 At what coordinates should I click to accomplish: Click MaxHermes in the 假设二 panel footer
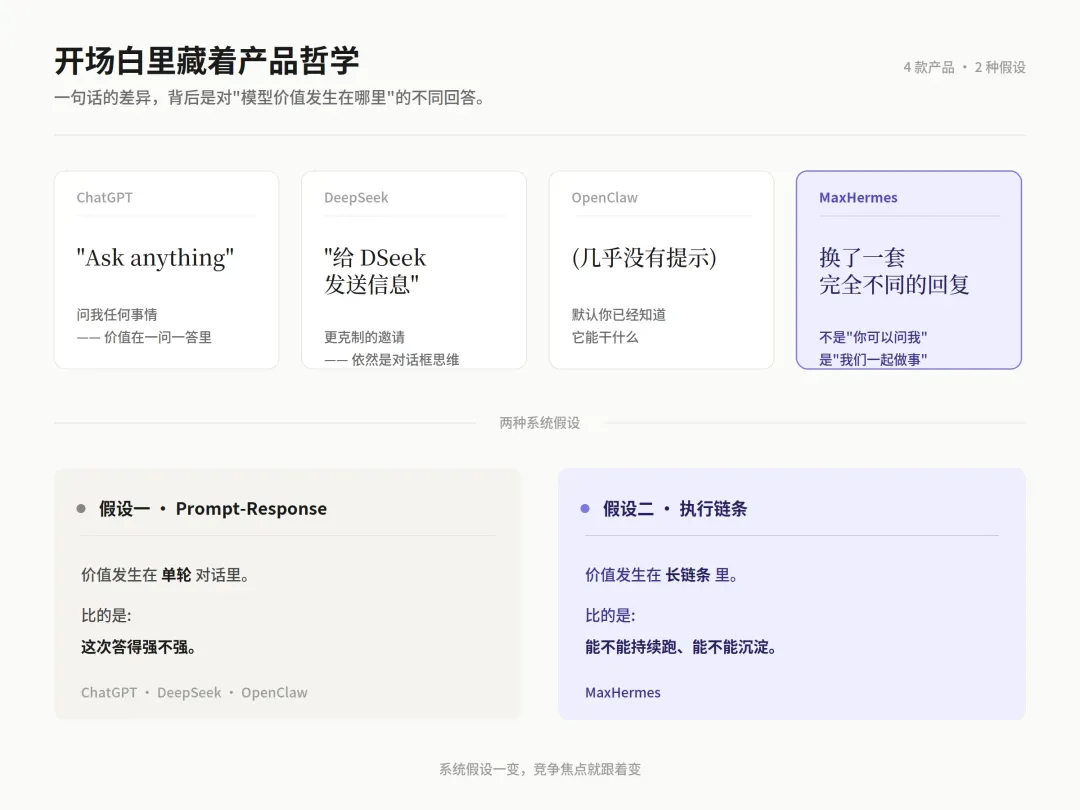[623, 693]
